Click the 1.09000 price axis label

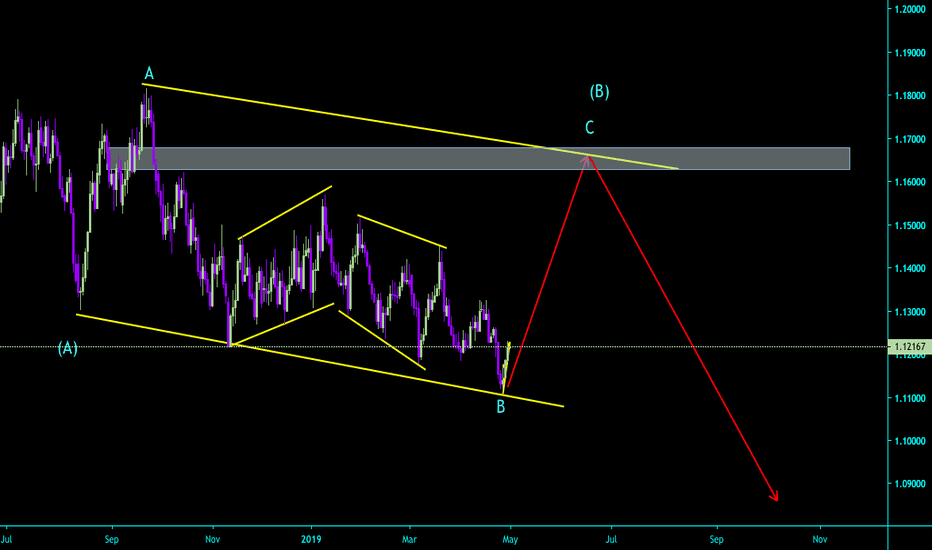coord(910,484)
